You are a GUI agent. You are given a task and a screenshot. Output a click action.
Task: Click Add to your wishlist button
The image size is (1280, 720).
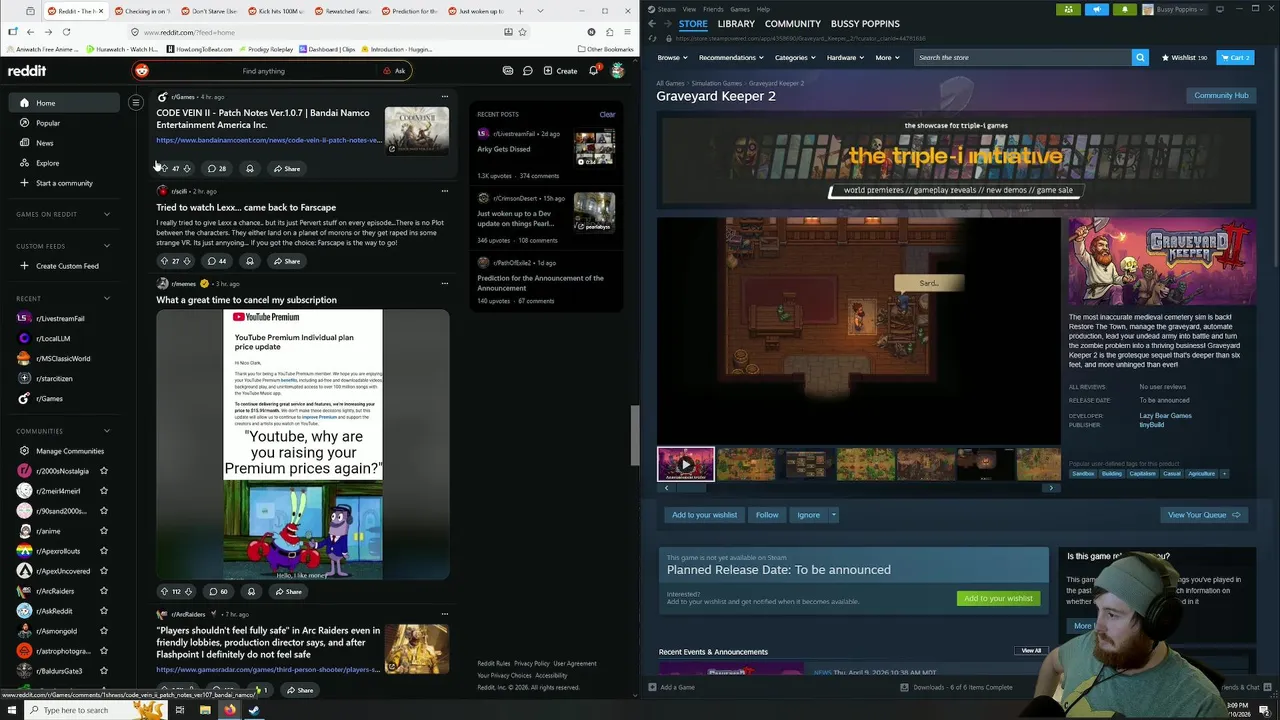point(705,515)
